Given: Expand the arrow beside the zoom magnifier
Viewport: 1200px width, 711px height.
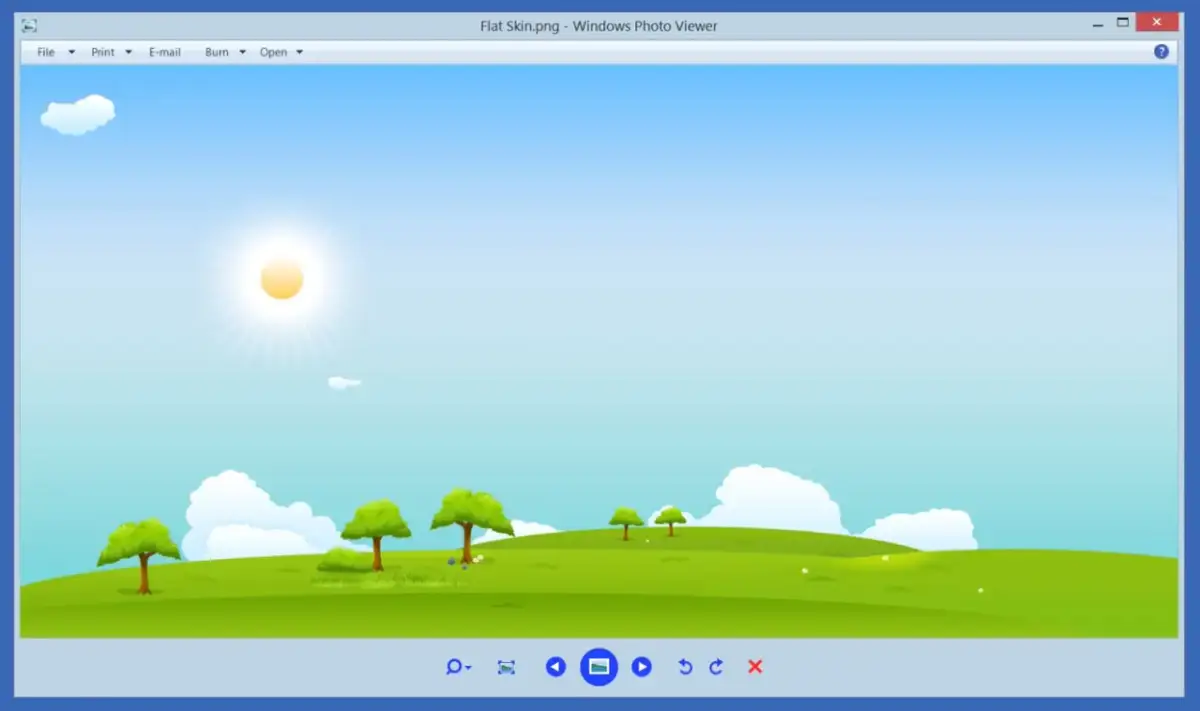Looking at the screenshot, I should [469, 668].
